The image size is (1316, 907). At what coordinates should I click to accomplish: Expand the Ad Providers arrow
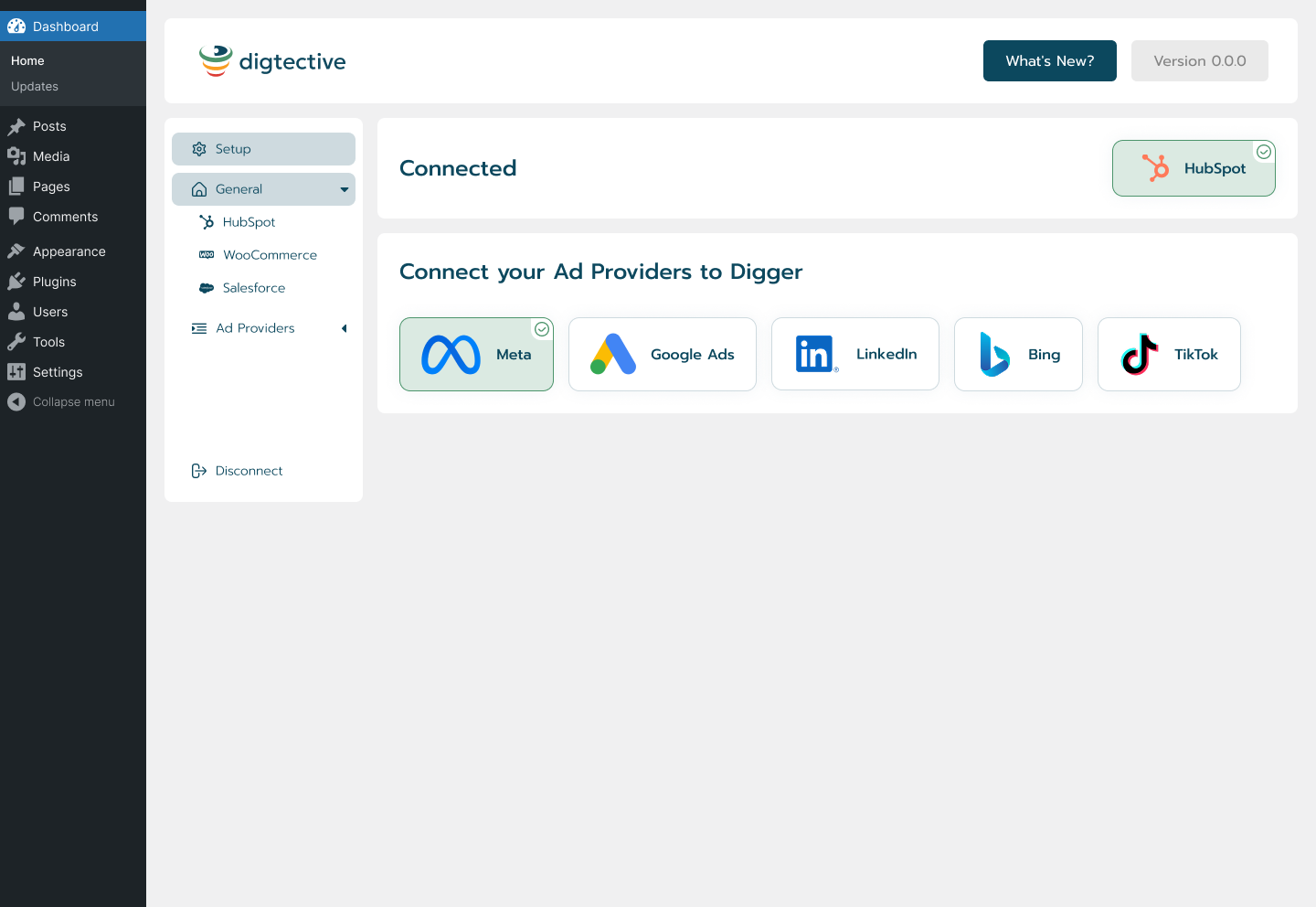coord(345,328)
